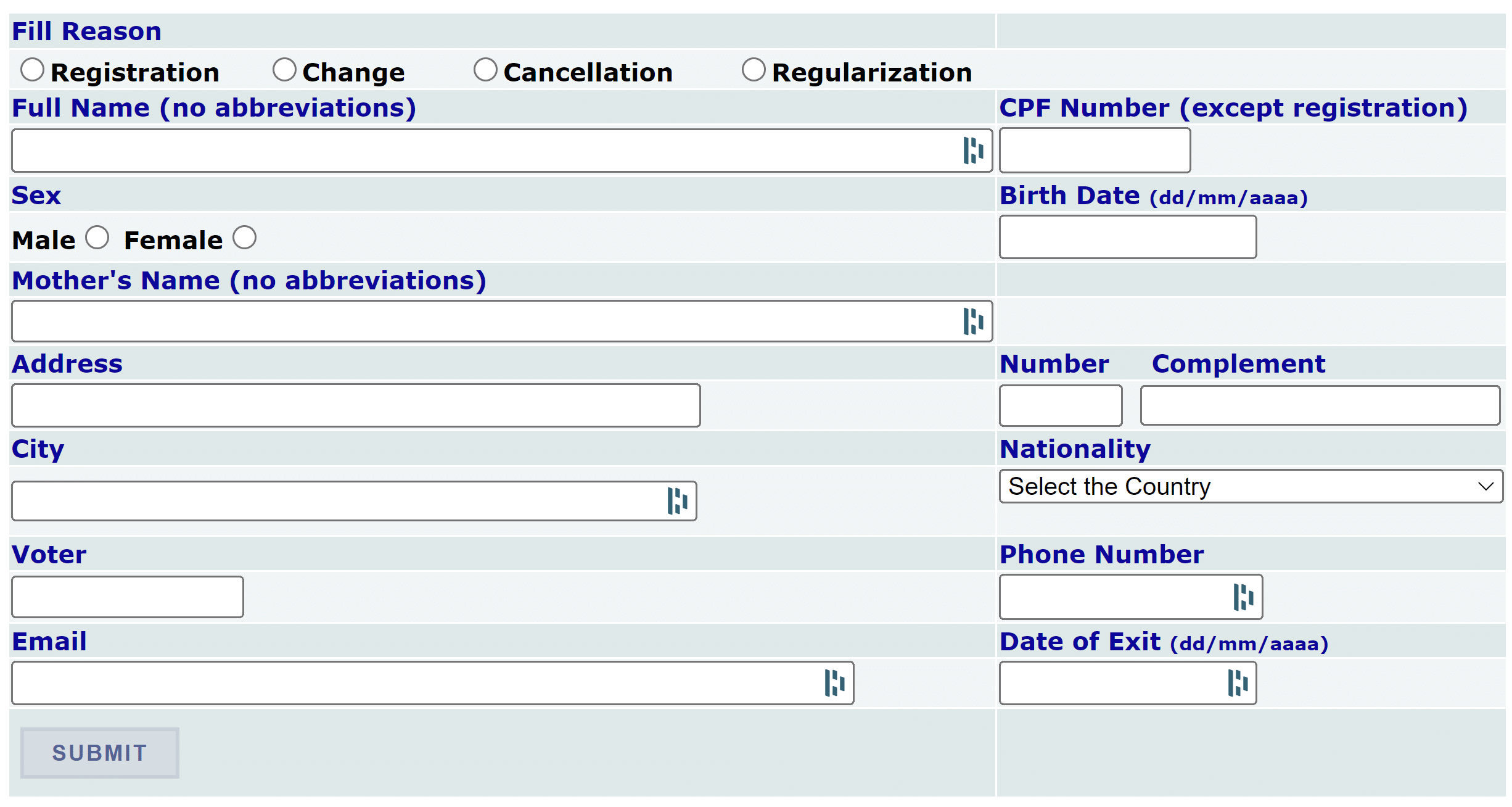Click the Address input box
Image resolution: width=1512 pixels, height=807 pixels.
(x=355, y=405)
